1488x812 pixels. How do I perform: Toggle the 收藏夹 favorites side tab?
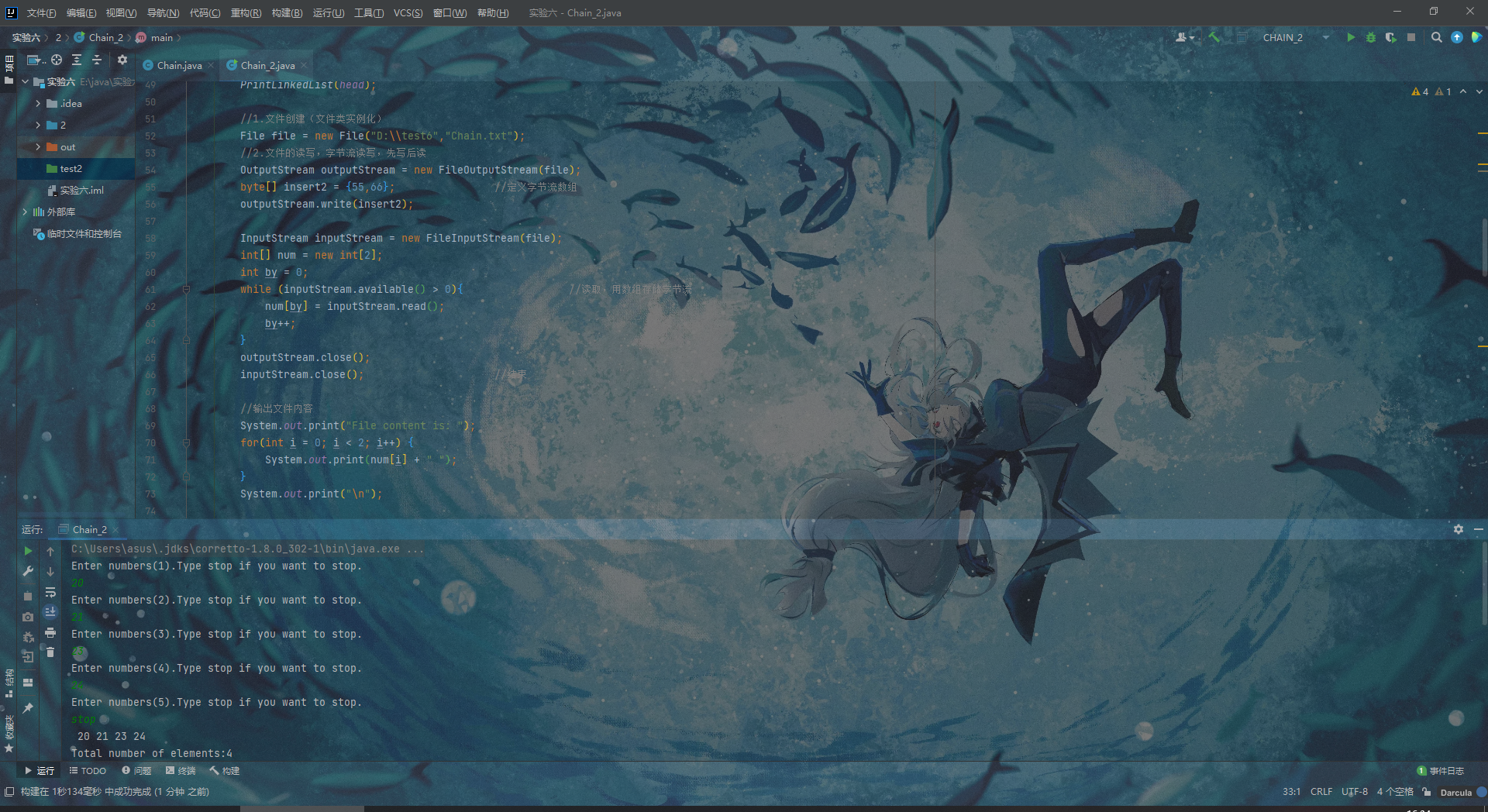point(9,733)
